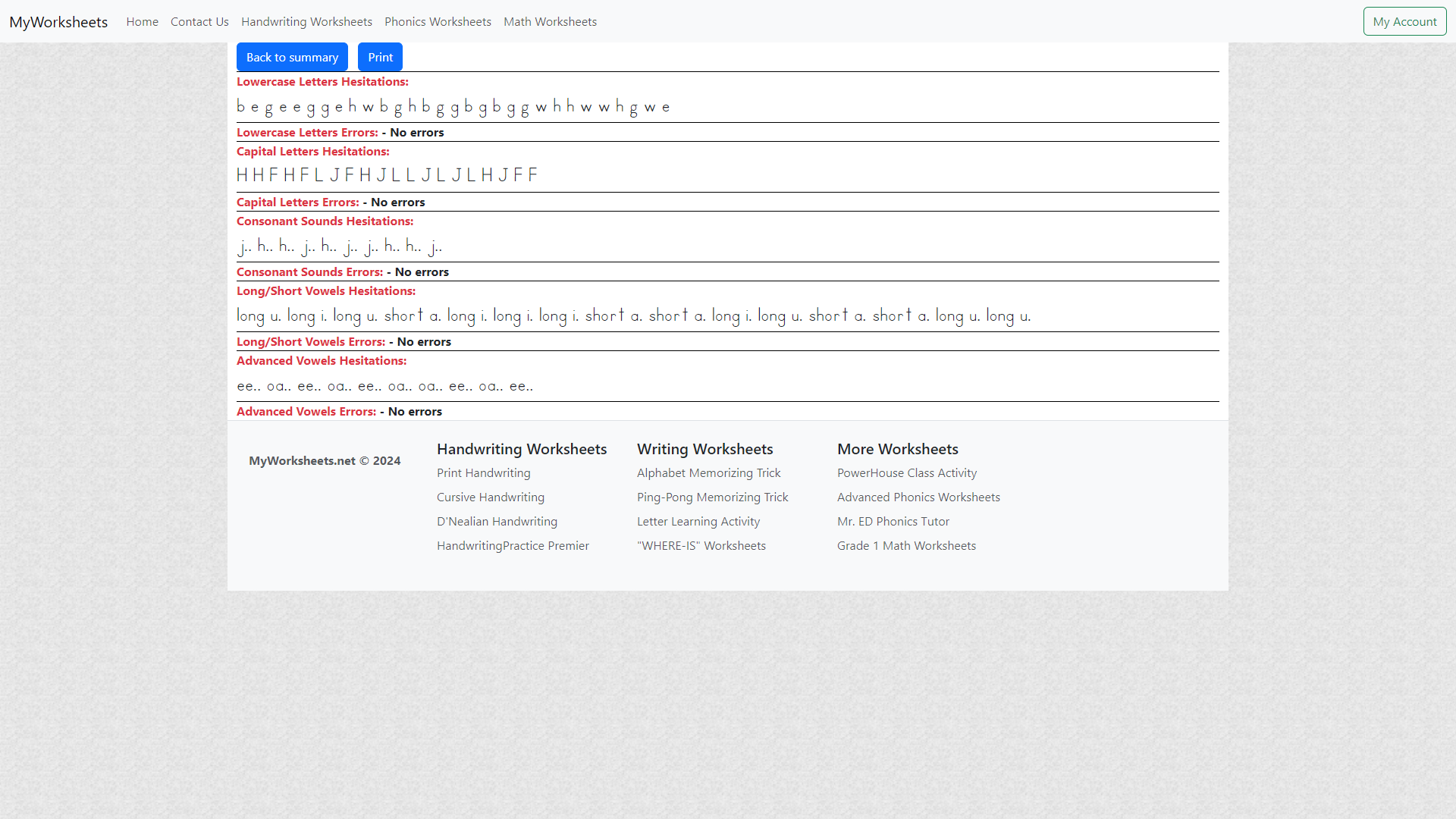Open Ping-Pong Memorizing Trick link
This screenshot has height=819, width=1456.
(x=713, y=497)
